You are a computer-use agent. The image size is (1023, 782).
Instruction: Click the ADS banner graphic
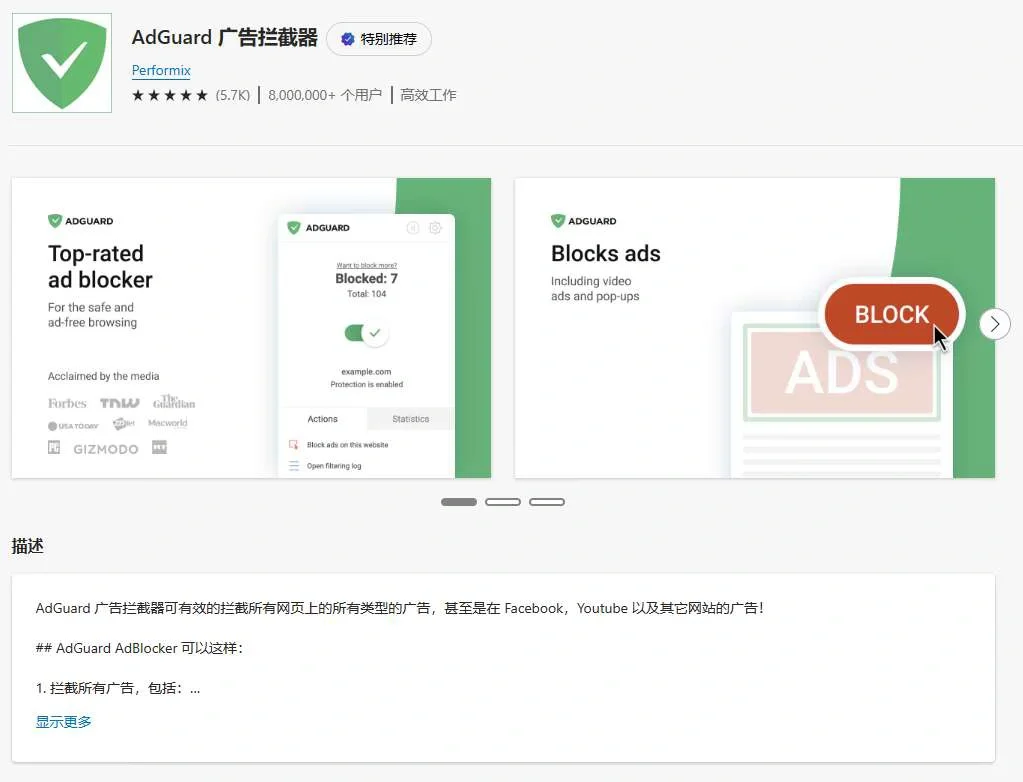pyautogui.click(x=842, y=372)
